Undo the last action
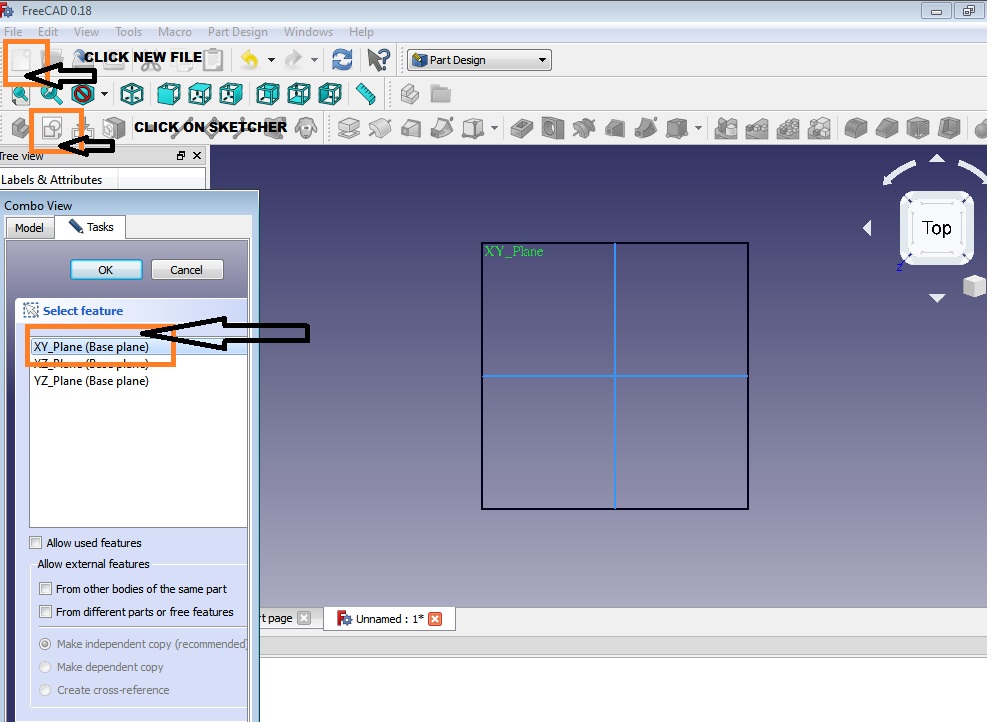Screen dimensions: 994x722 click(x=250, y=60)
